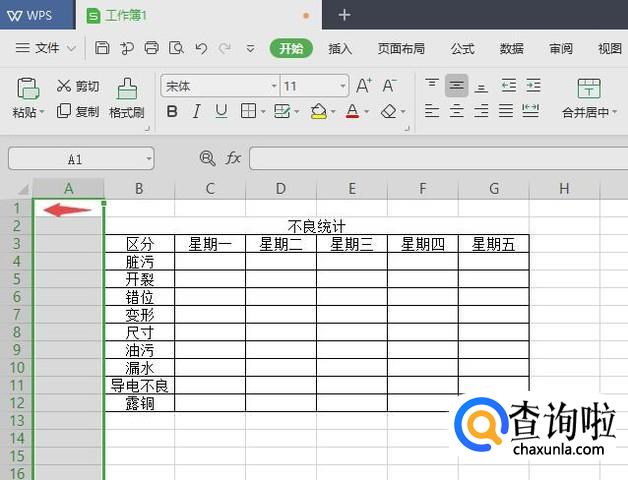Viewport: 628px width, 480px height.
Task: Click Merge and Center (合并居中) icon
Action: point(589,89)
